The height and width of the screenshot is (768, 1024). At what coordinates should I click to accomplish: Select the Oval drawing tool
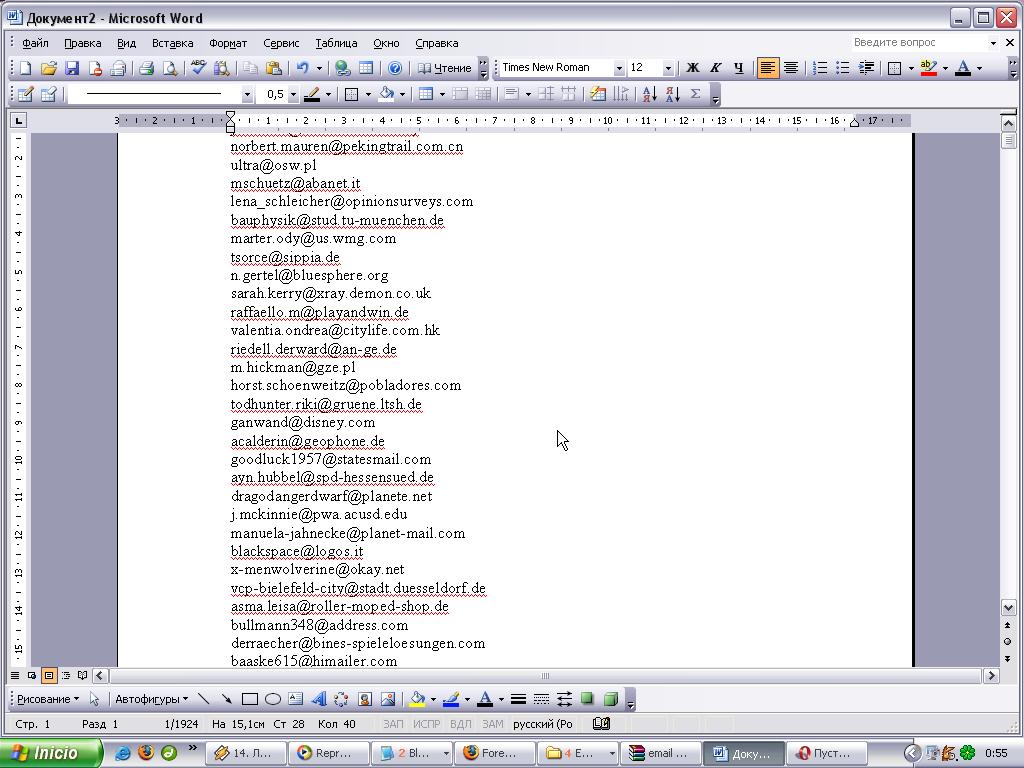(x=272, y=699)
